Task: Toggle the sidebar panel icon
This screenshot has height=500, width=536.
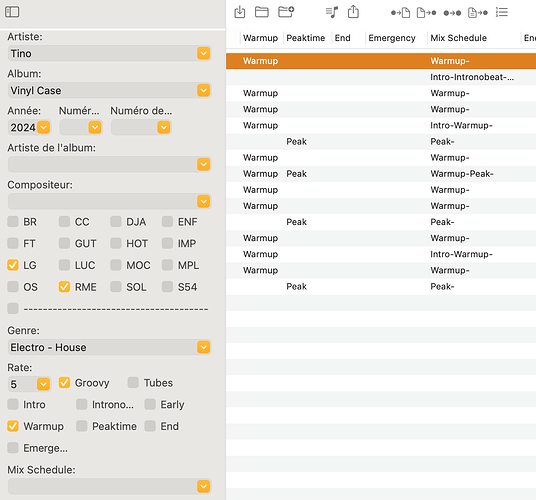Action: click(x=12, y=12)
